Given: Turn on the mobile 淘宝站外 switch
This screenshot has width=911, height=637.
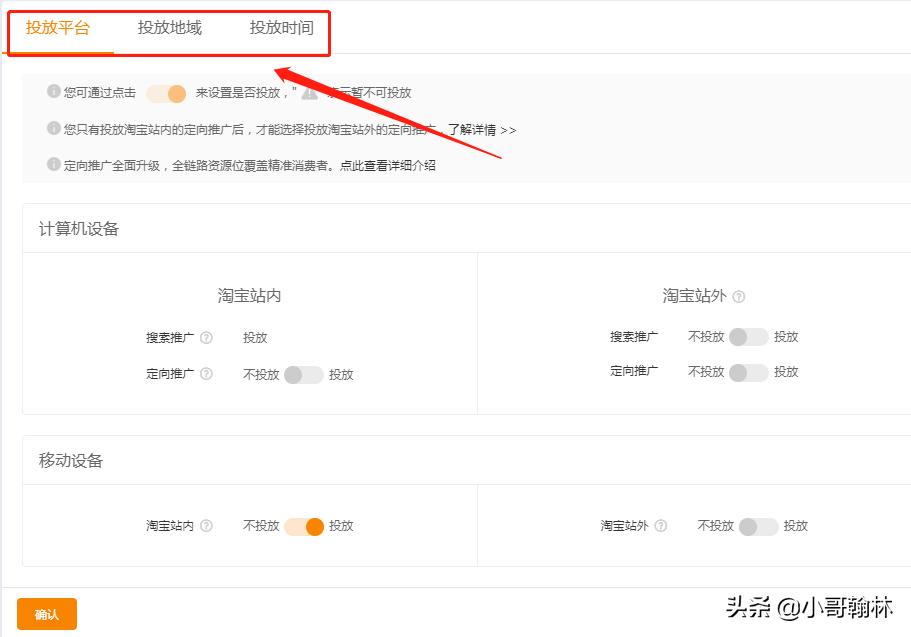Looking at the screenshot, I should [x=761, y=526].
